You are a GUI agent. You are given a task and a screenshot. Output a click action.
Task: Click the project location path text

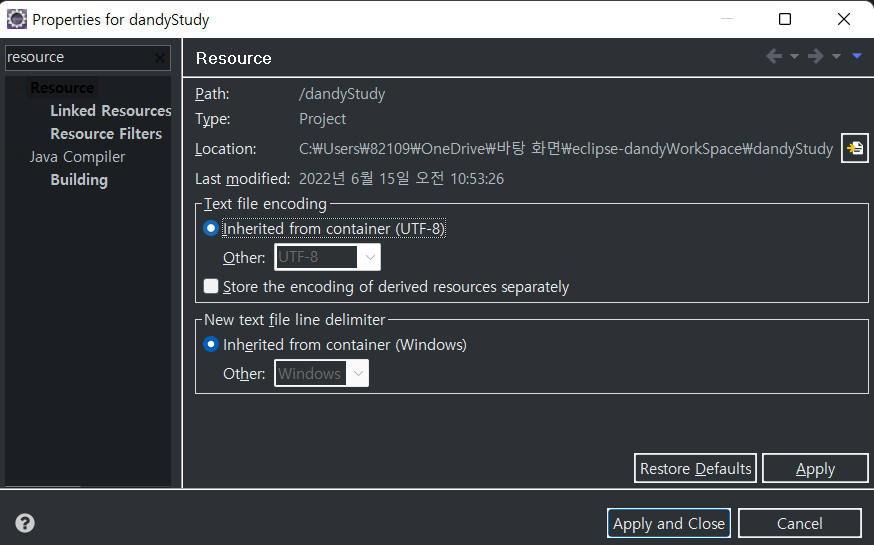[566, 149]
